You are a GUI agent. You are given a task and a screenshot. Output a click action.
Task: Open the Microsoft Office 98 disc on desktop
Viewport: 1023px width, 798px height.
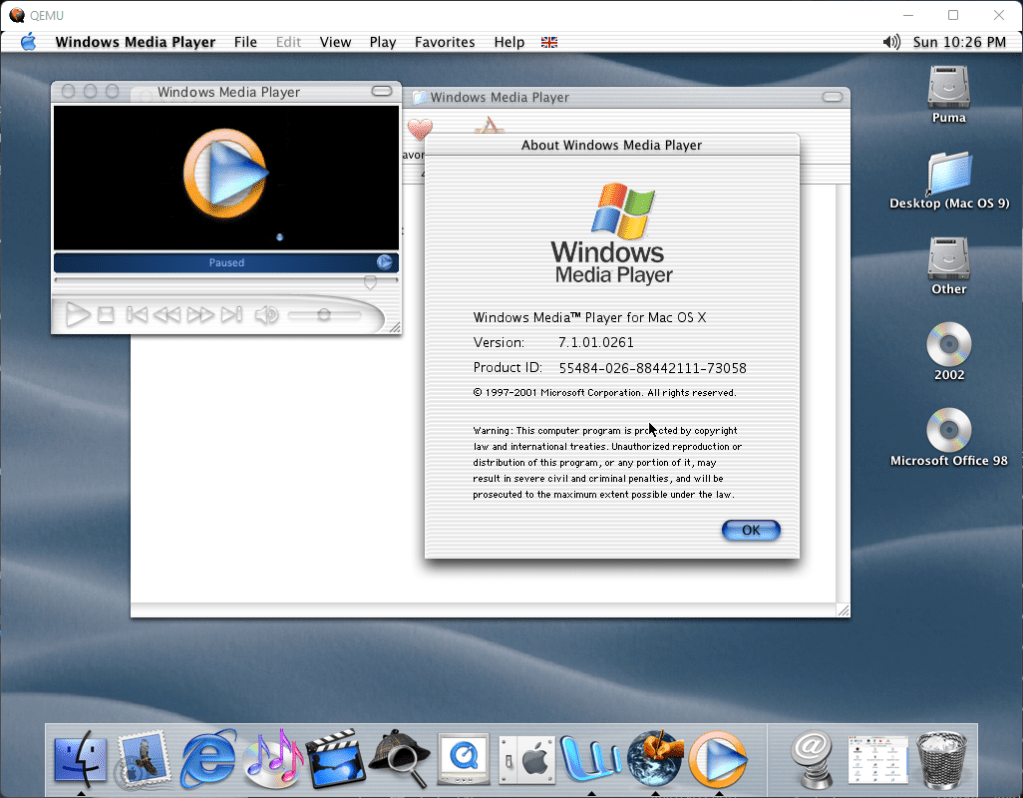(x=948, y=431)
